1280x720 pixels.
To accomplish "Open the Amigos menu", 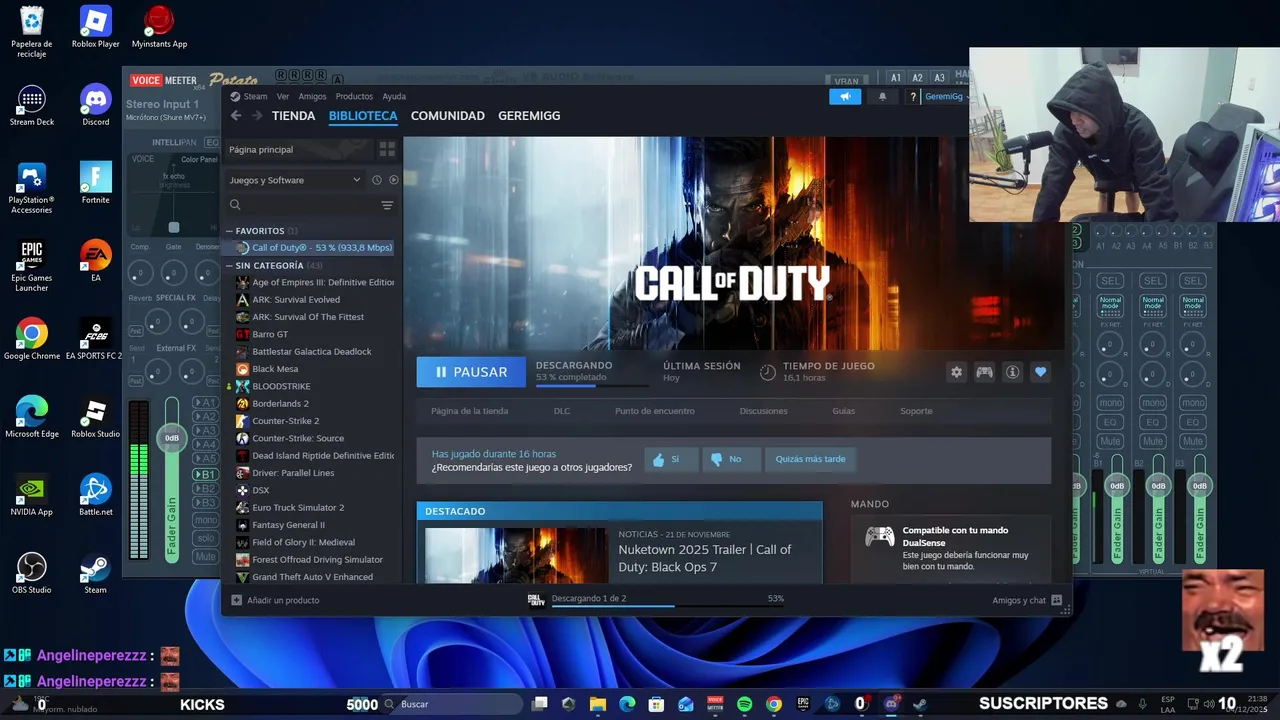I will [x=312, y=97].
